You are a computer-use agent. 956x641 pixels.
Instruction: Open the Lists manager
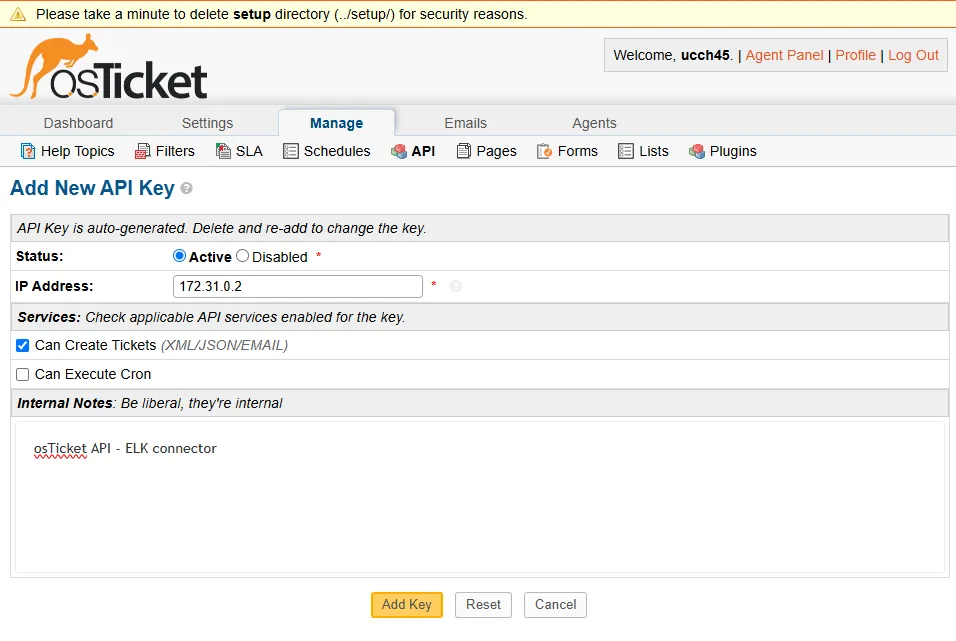pos(643,151)
